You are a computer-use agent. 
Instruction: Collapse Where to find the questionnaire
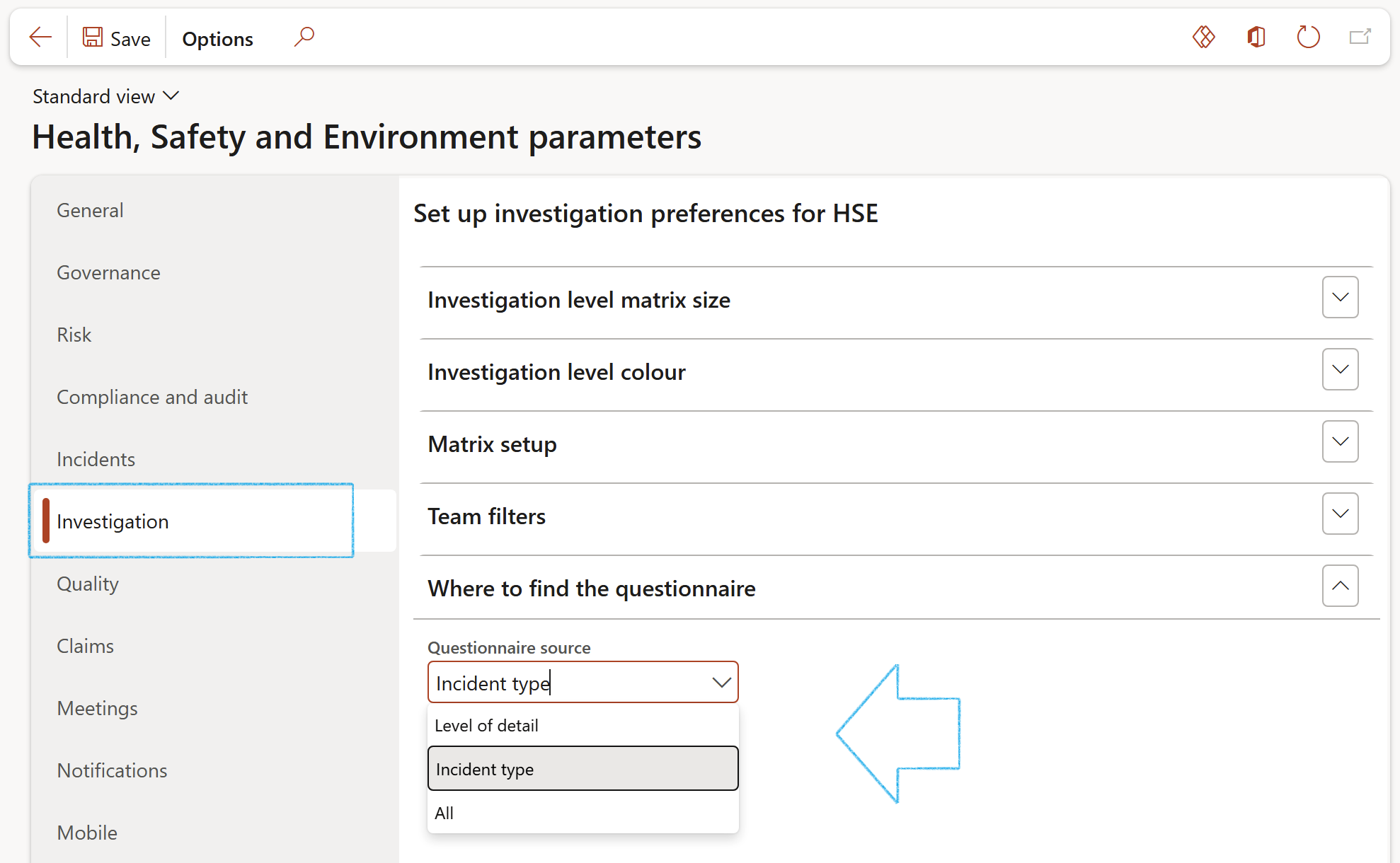1340,586
